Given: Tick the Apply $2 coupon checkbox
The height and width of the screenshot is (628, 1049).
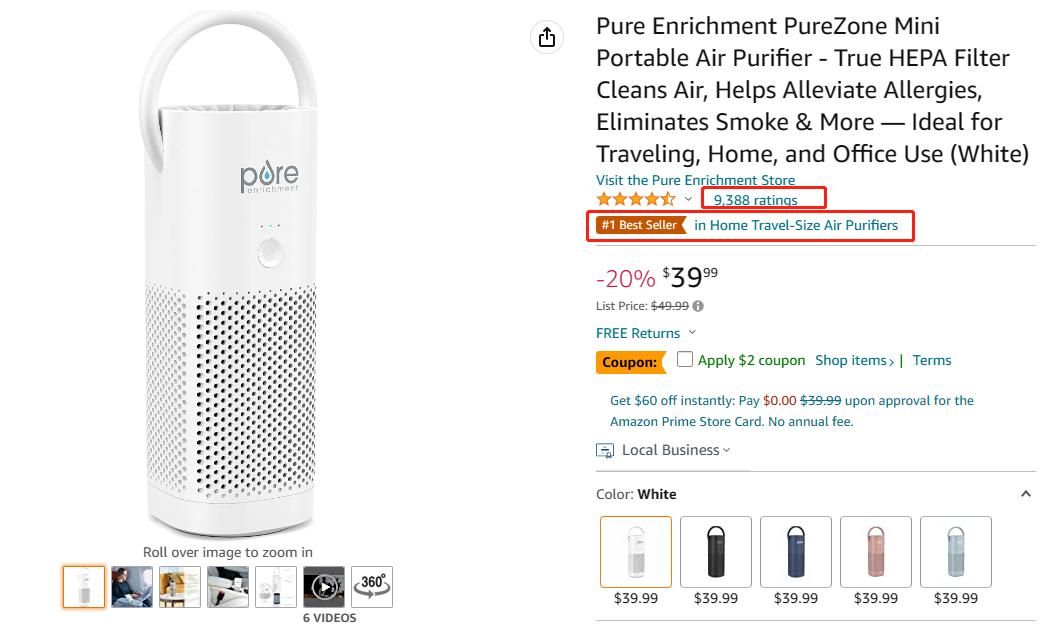Looking at the screenshot, I should pyautogui.click(x=684, y=359).
